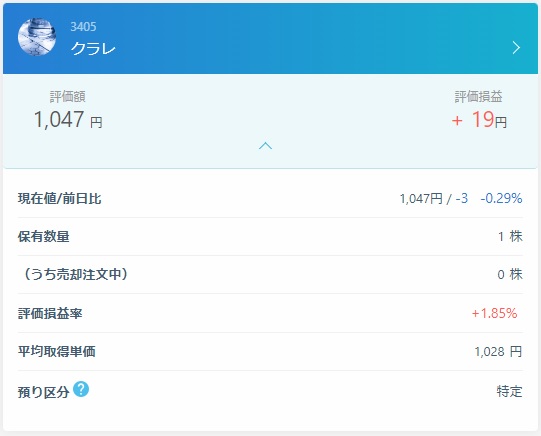Collapse details with the upward chevron
Image resolution: width=541 pixels, height=436 pixels.
265,146
